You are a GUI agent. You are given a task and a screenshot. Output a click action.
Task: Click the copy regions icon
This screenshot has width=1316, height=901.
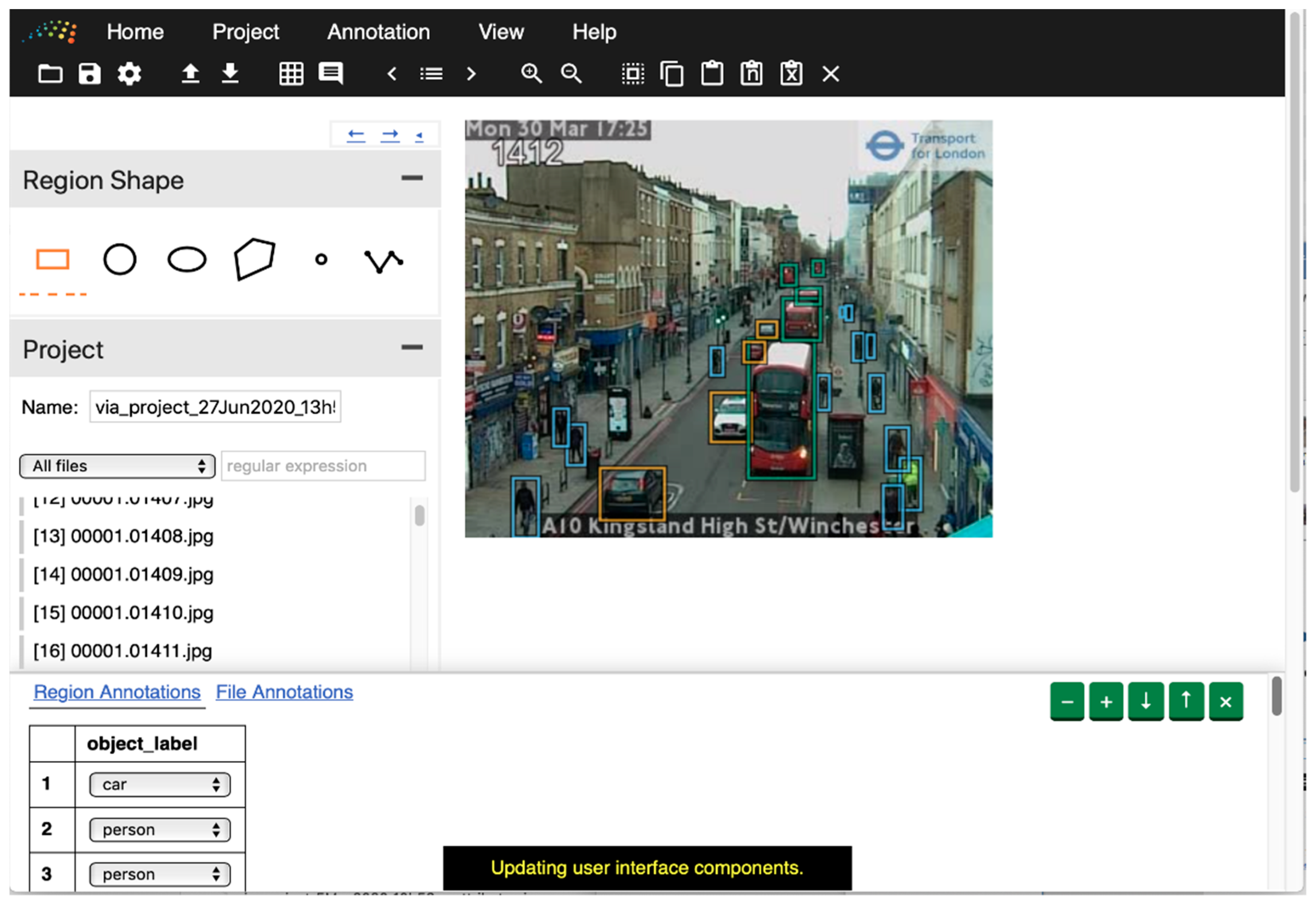click(x=672, y=74)
